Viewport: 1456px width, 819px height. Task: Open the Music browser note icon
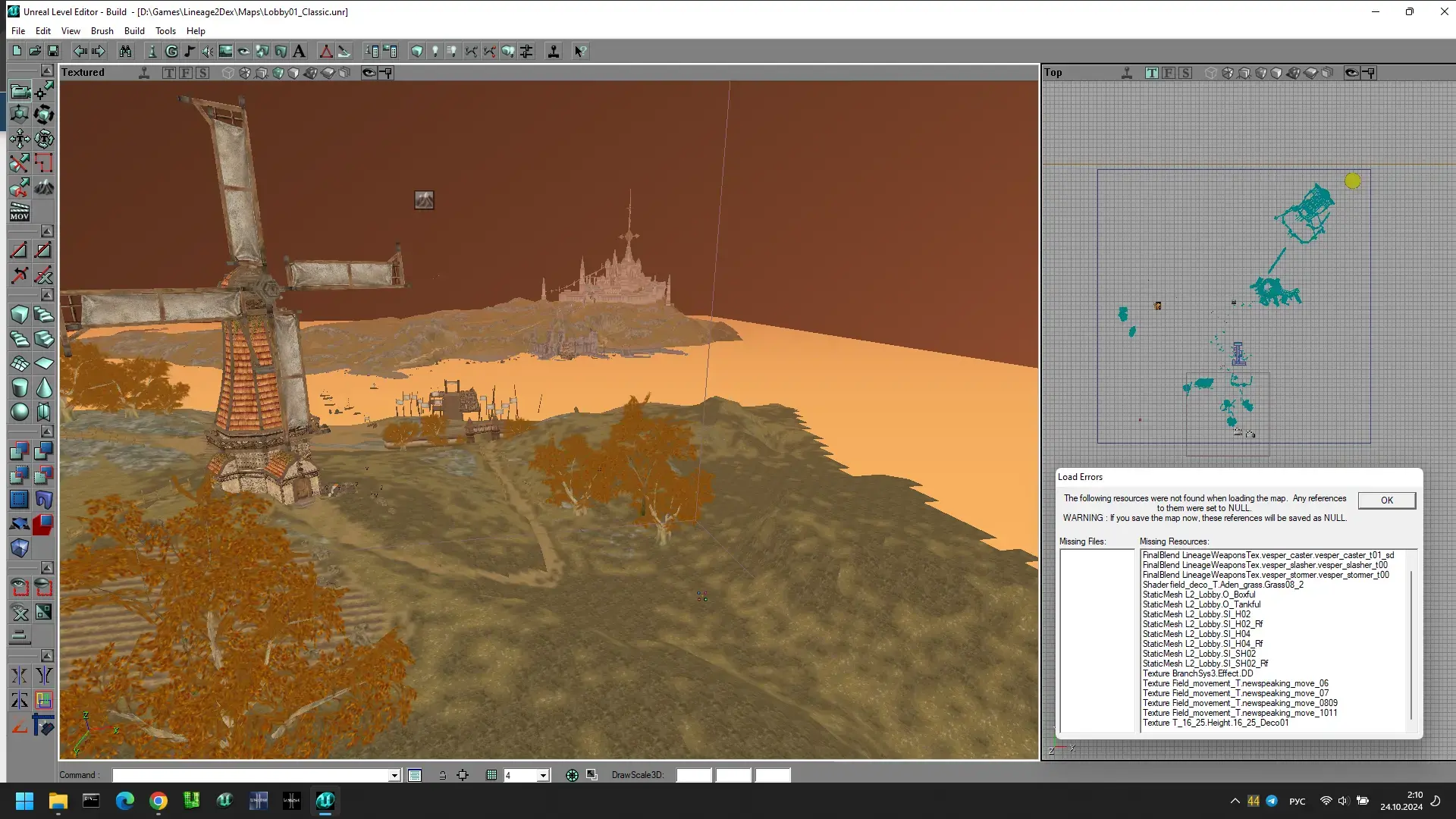pos(190,51)
